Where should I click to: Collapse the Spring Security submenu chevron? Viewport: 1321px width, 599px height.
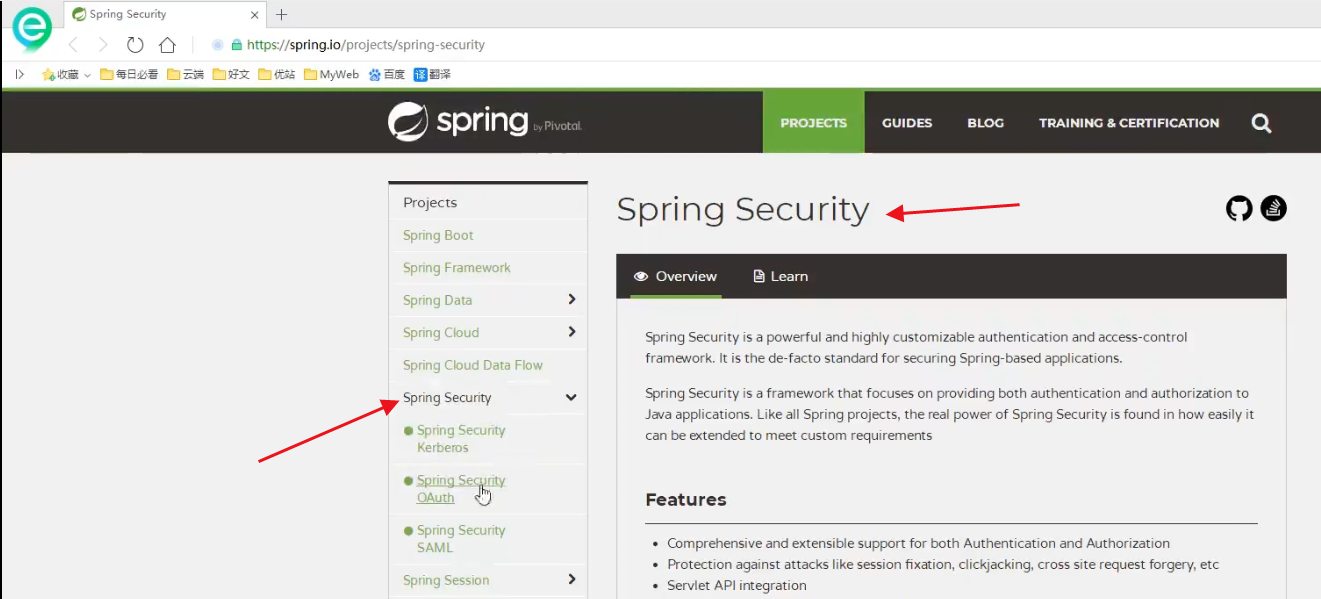click(x=571, y=397)
